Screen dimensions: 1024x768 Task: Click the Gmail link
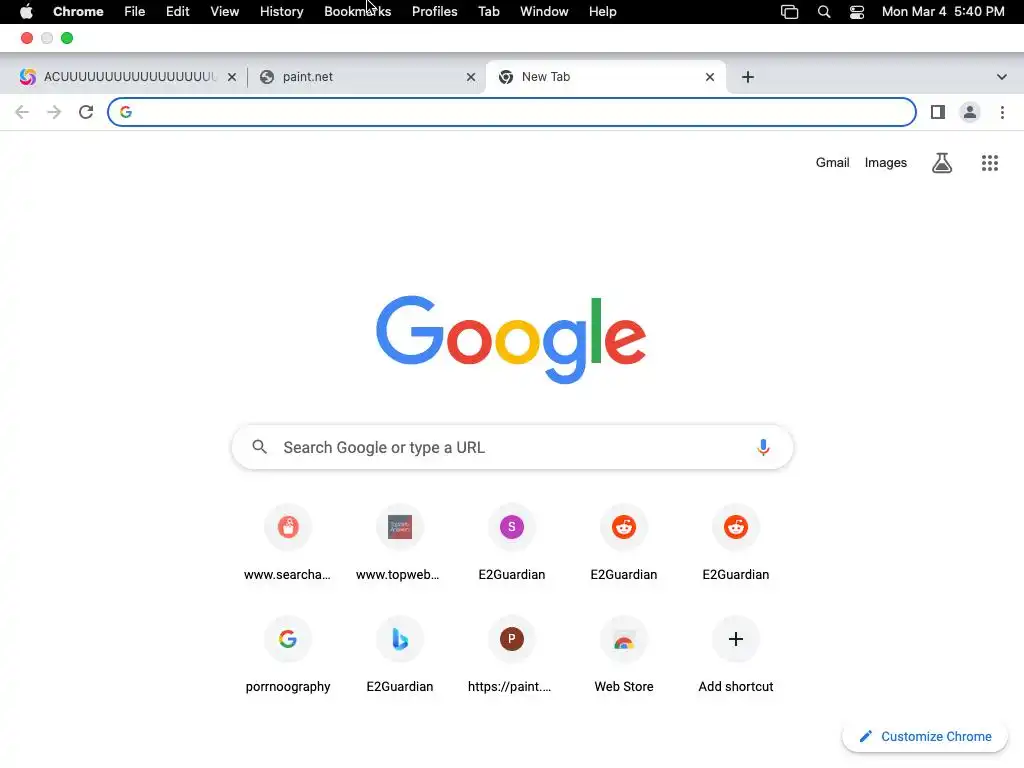pos(832,163)
